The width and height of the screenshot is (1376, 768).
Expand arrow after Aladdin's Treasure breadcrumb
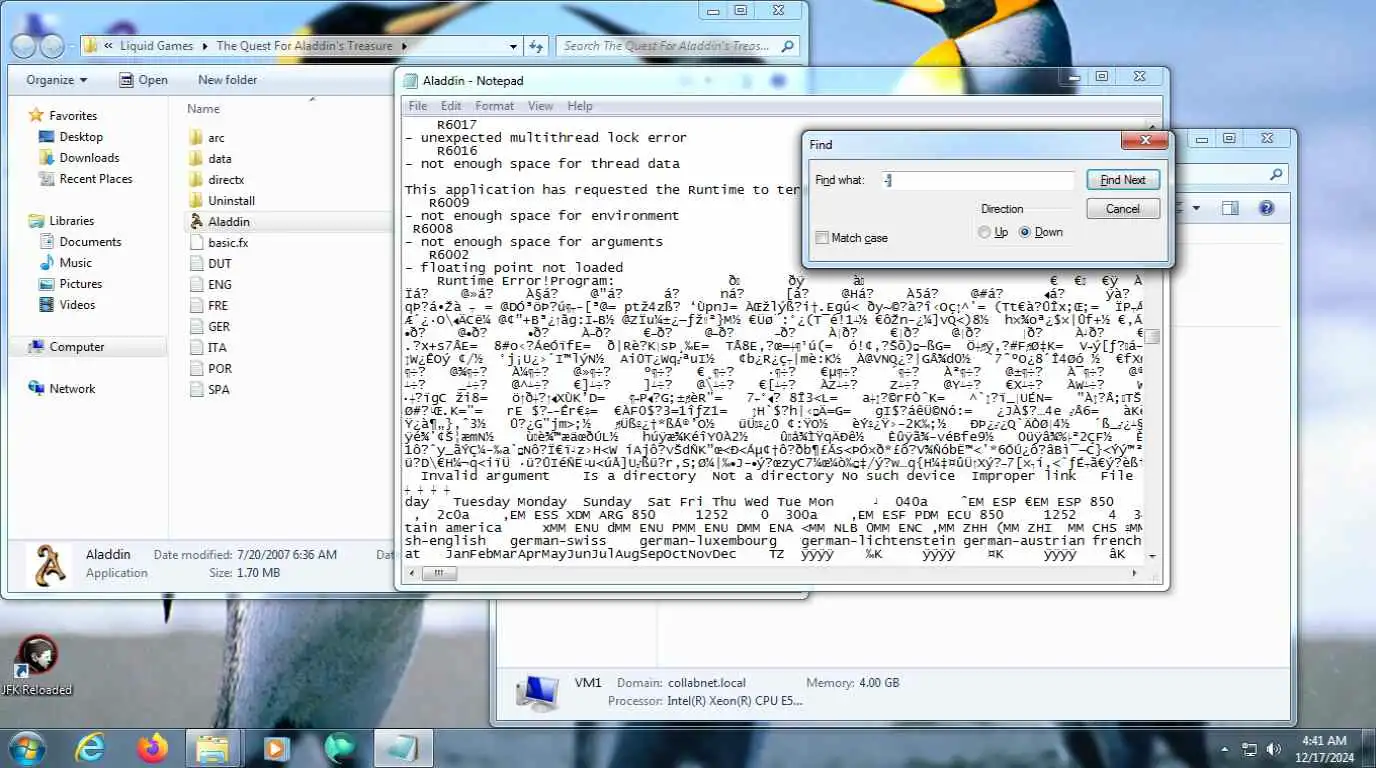(404, 46)
